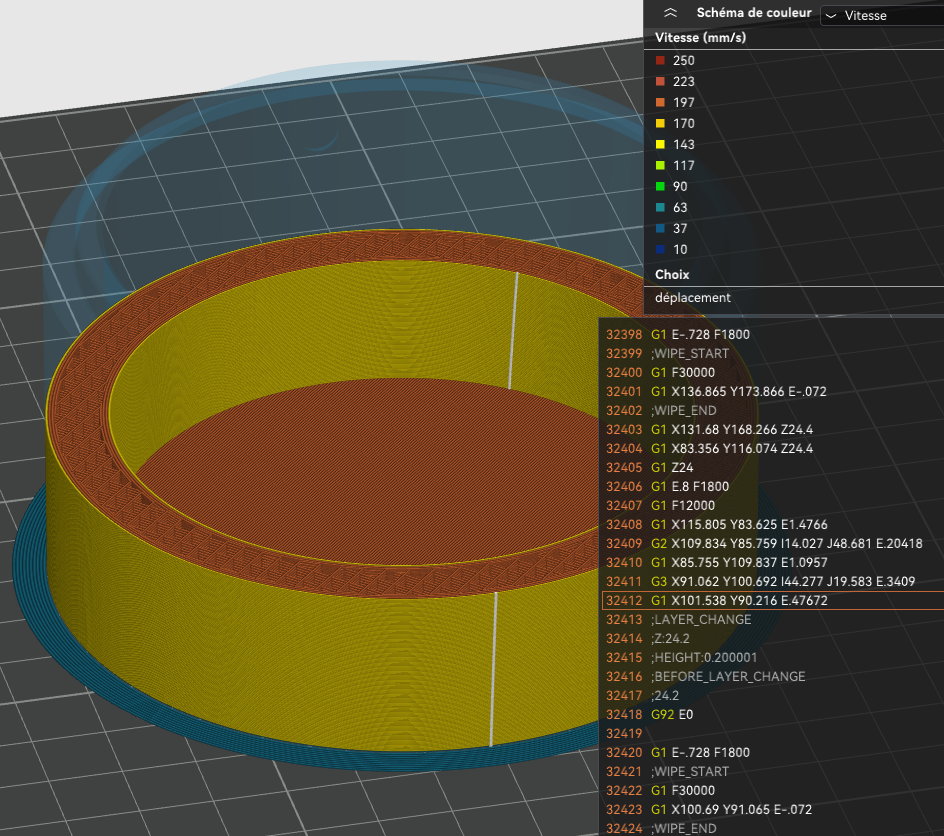Screen dimensions: 944x836
Task: Click the ;LAYER_CHANGE line 32413
Action: pyautogui.click(x=701, y=620)
